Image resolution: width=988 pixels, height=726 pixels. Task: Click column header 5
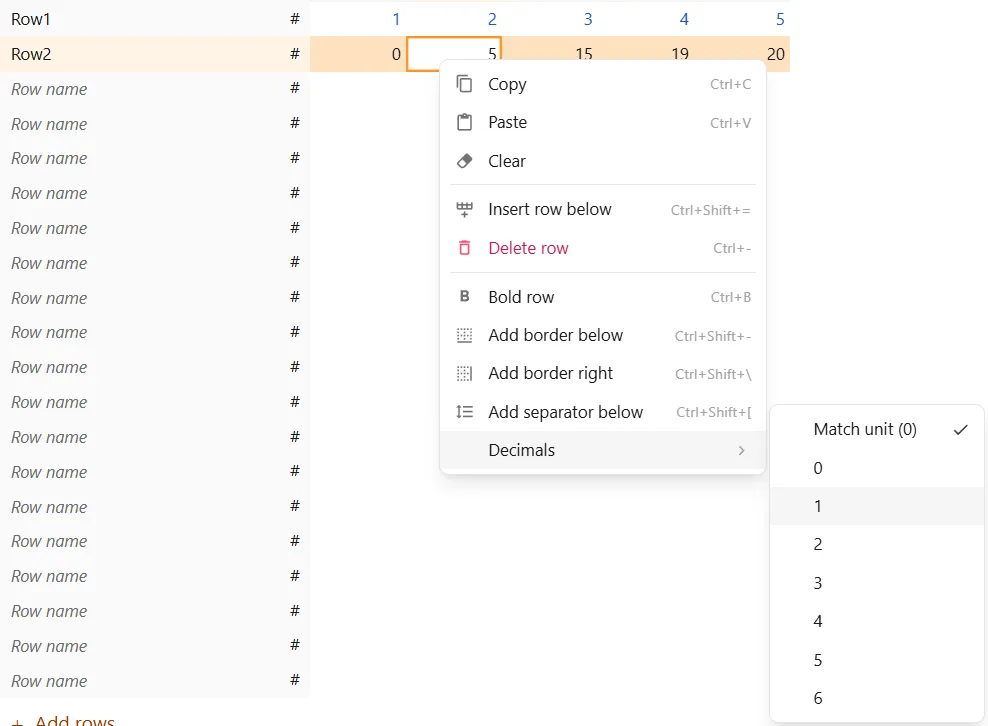pyautogui.click(x=780, y=19)
